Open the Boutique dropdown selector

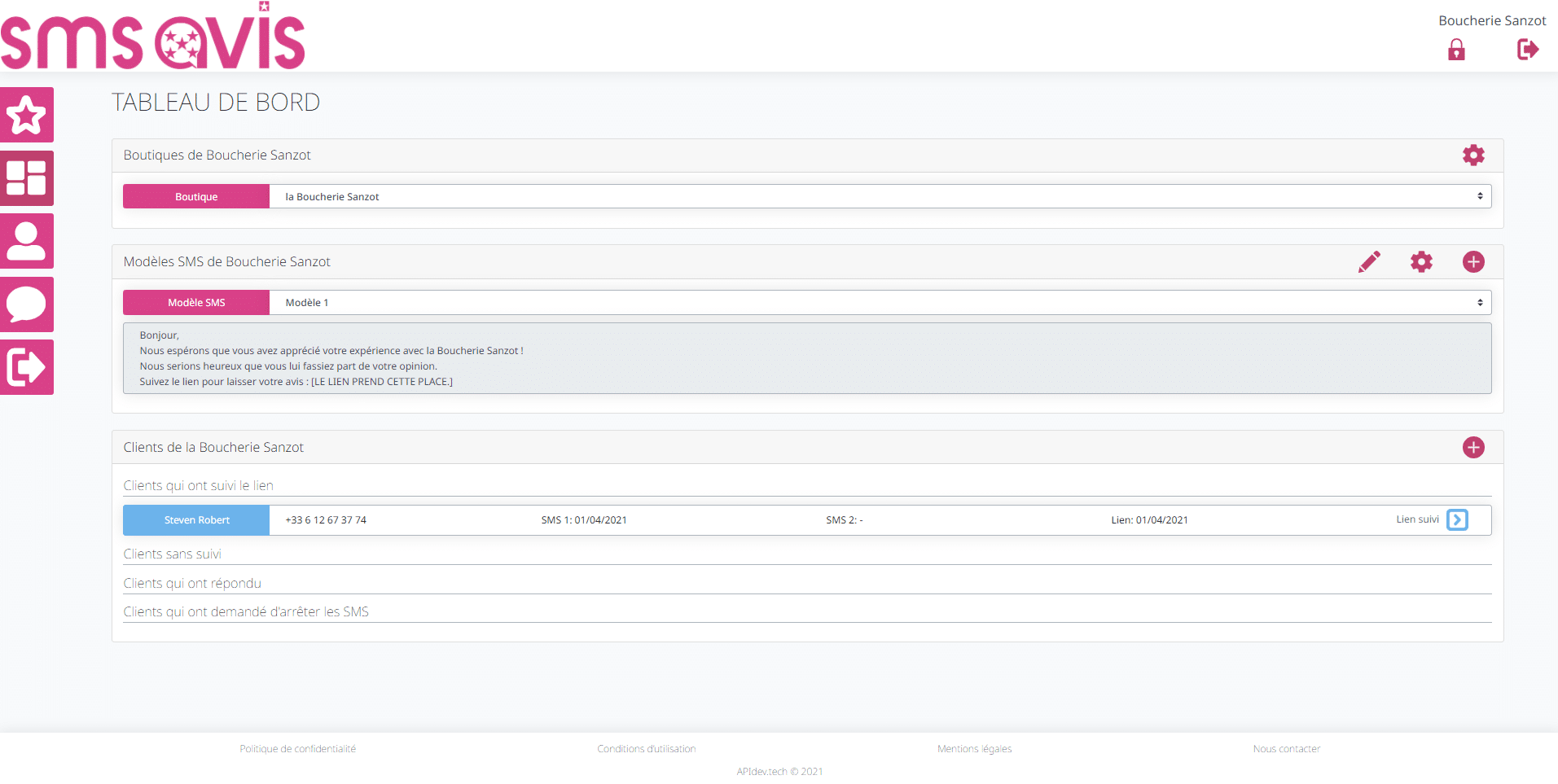[x=880, y=196]
